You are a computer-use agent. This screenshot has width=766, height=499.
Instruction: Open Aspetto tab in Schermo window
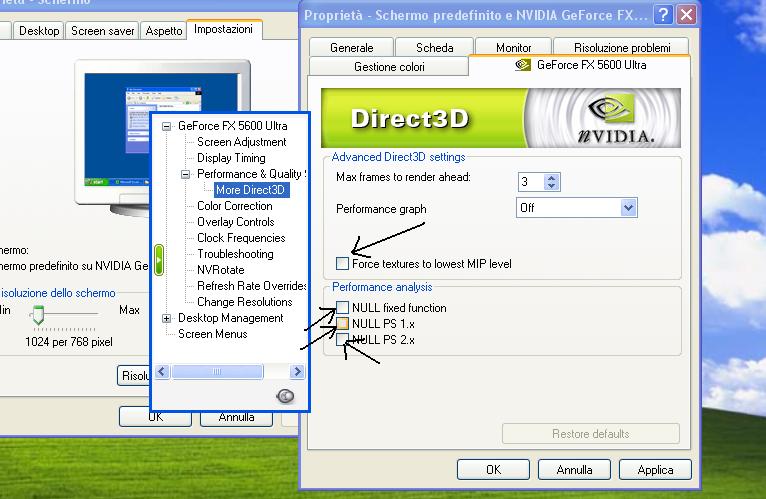(164, 31)
